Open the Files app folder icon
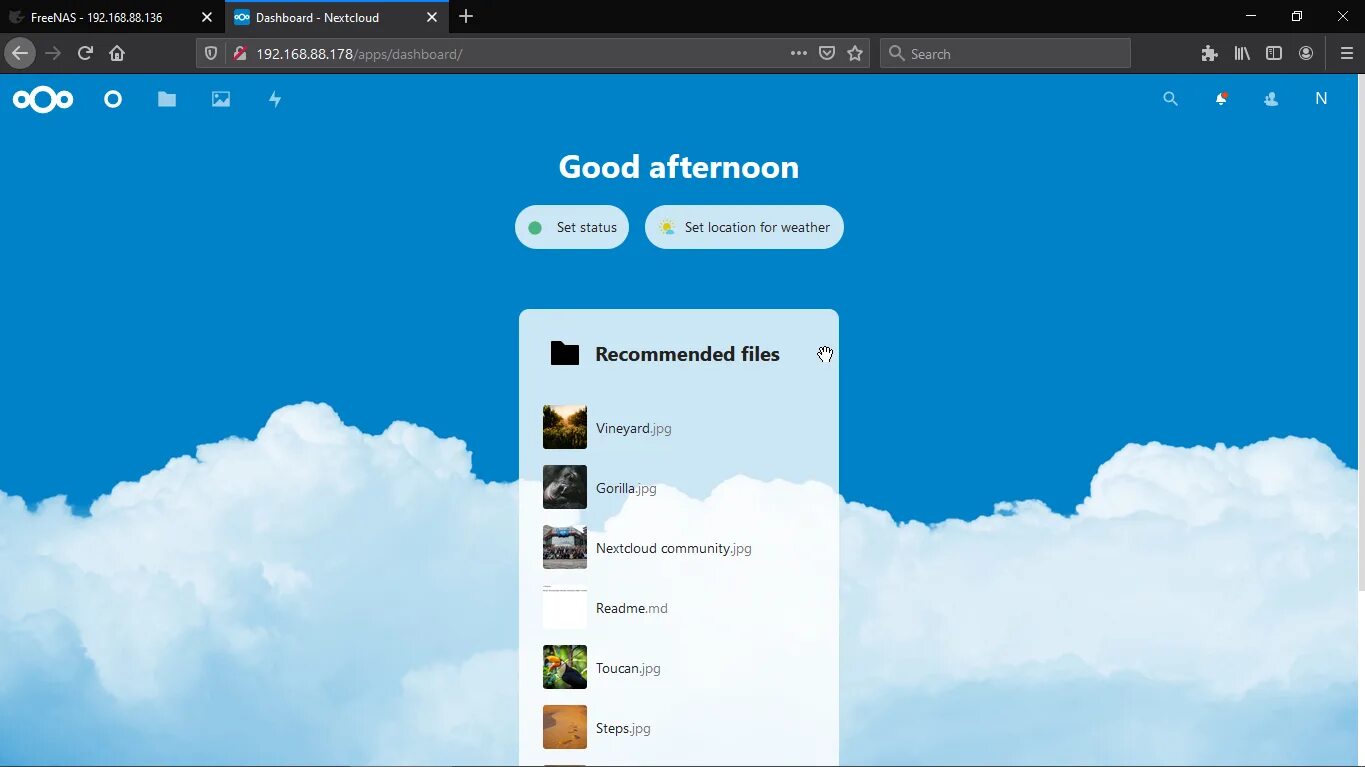 (x=167, y=99)
